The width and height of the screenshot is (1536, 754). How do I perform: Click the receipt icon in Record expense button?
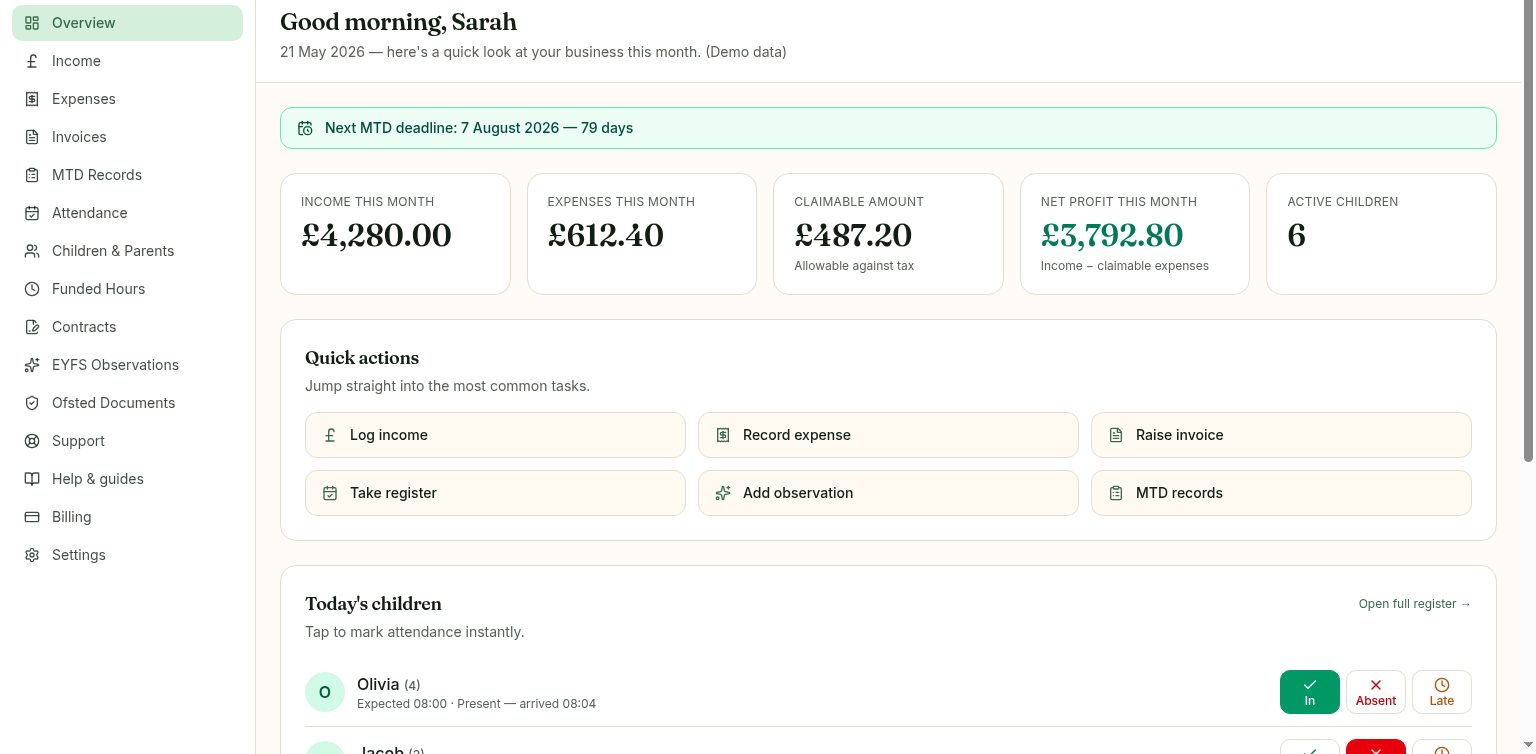pos(723,435)
